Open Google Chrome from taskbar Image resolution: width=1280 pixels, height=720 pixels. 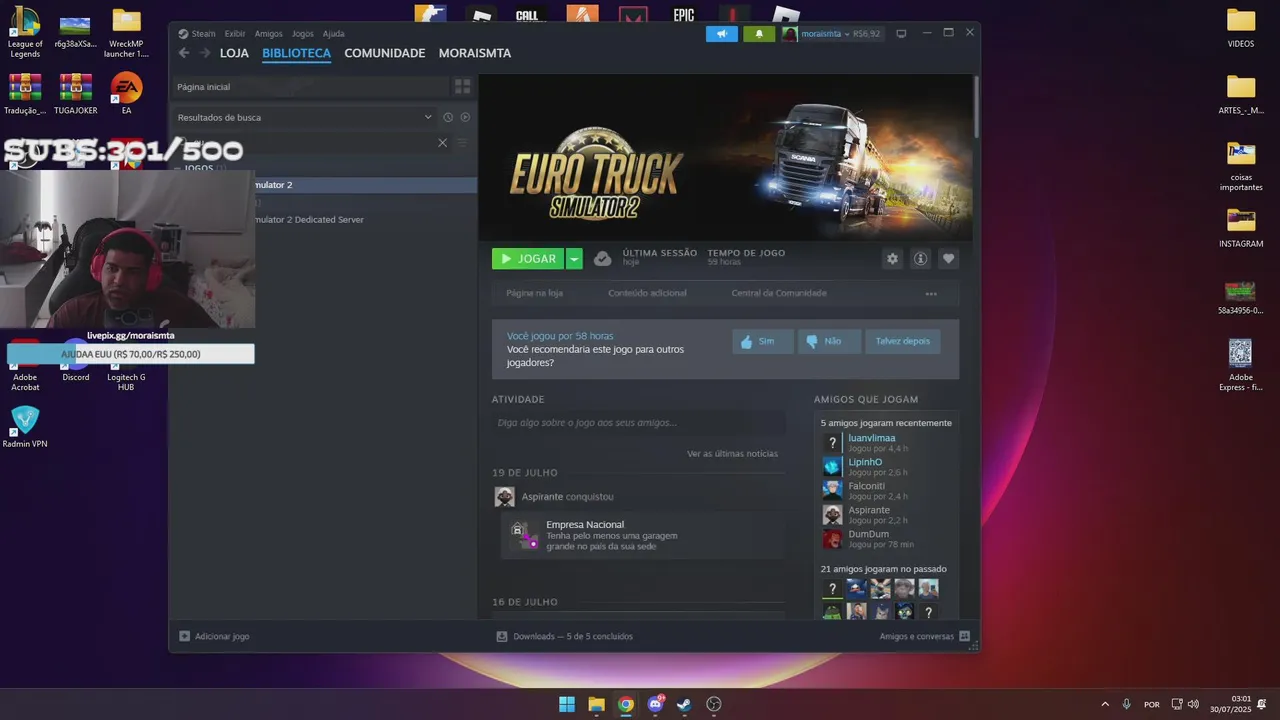[626, 704]
